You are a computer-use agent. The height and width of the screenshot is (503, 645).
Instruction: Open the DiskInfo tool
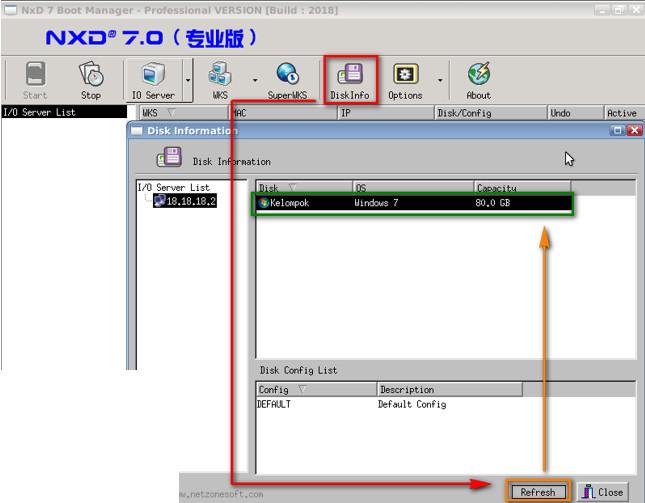pos(350,81)
